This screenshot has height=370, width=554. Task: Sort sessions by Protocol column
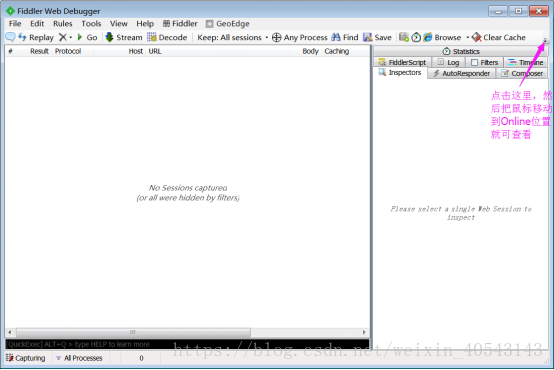72,51
